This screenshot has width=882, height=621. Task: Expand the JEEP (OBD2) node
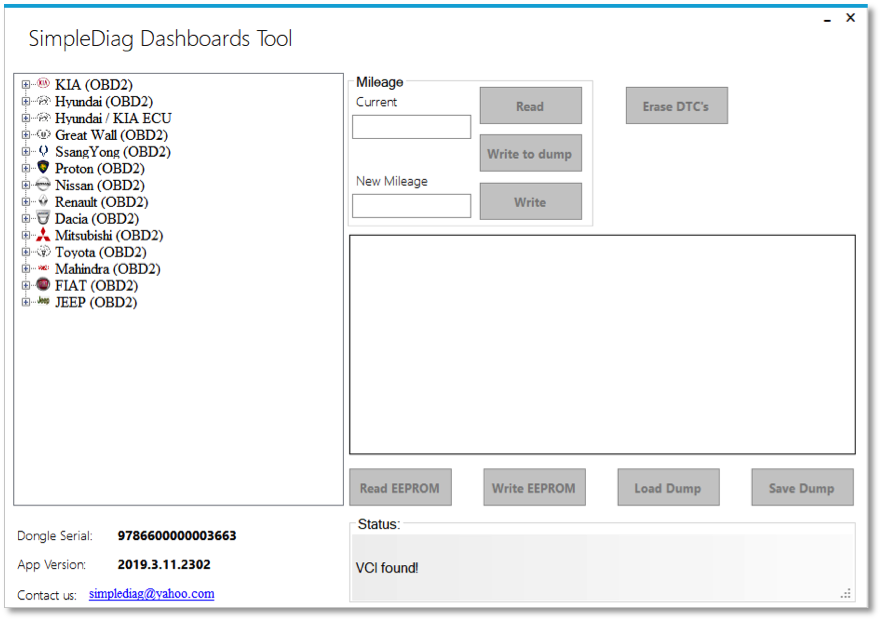[x=26, y=302]
